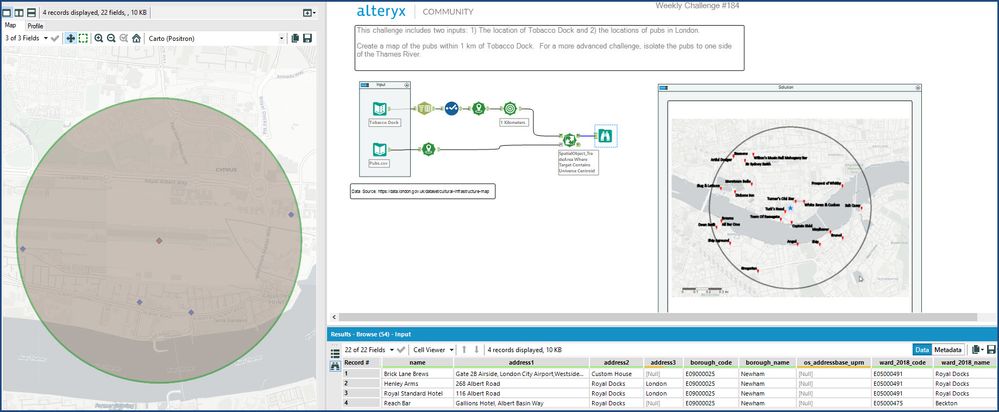Switch results to Metadata view
The image size is (999, 412).
(x=948, y=350)
